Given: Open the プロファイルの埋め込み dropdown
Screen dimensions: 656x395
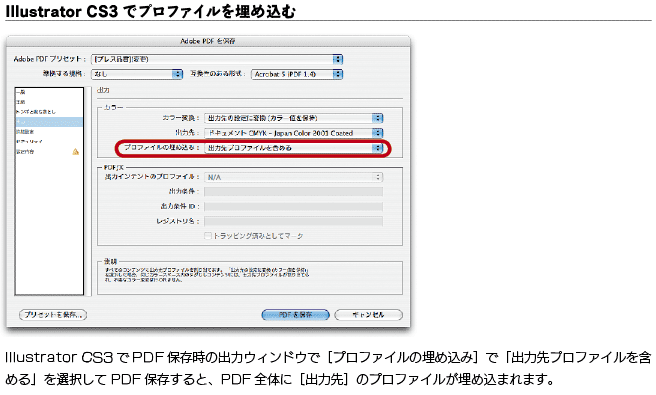Looking at the screenshot, I should (x=293, y=148).
